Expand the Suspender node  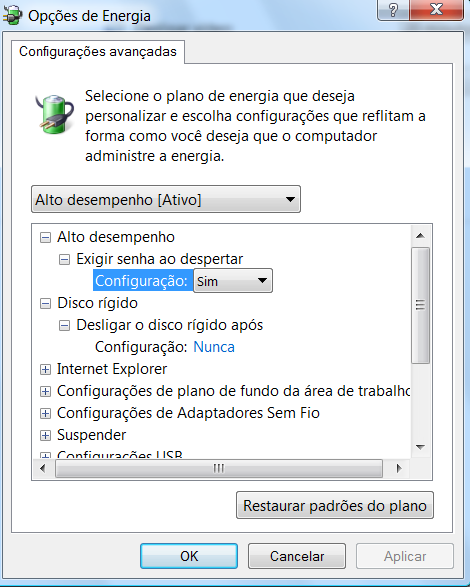pyautogui.click(x=45, y=435)
